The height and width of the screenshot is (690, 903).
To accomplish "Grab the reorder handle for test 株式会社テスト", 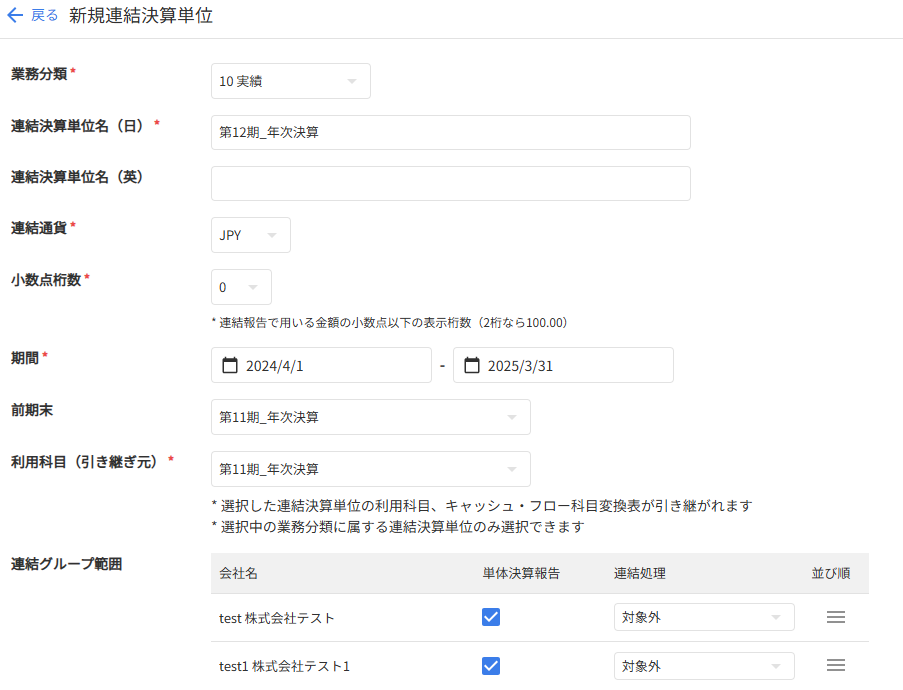I will 836,617.
